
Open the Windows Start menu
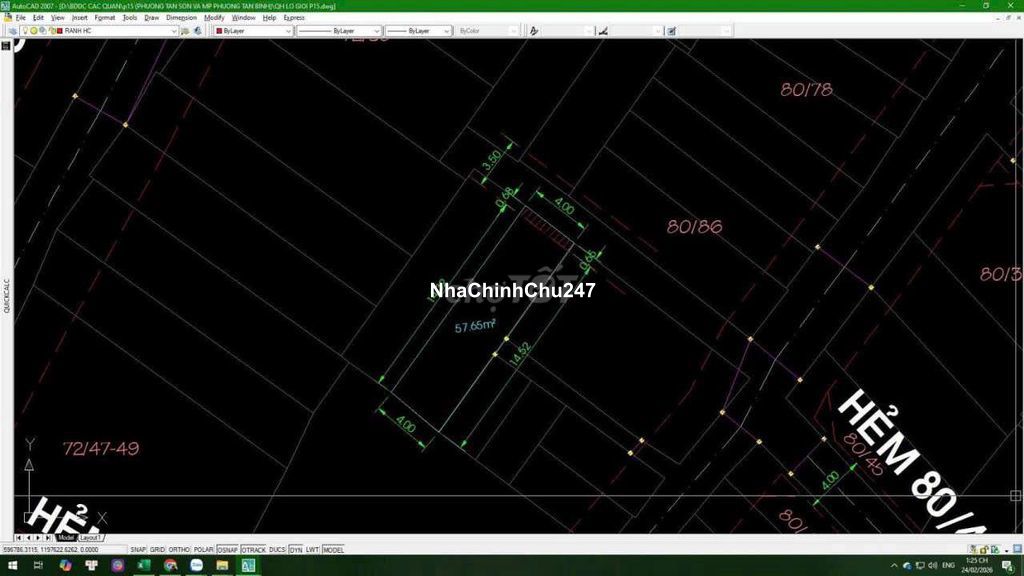point(12,566)
